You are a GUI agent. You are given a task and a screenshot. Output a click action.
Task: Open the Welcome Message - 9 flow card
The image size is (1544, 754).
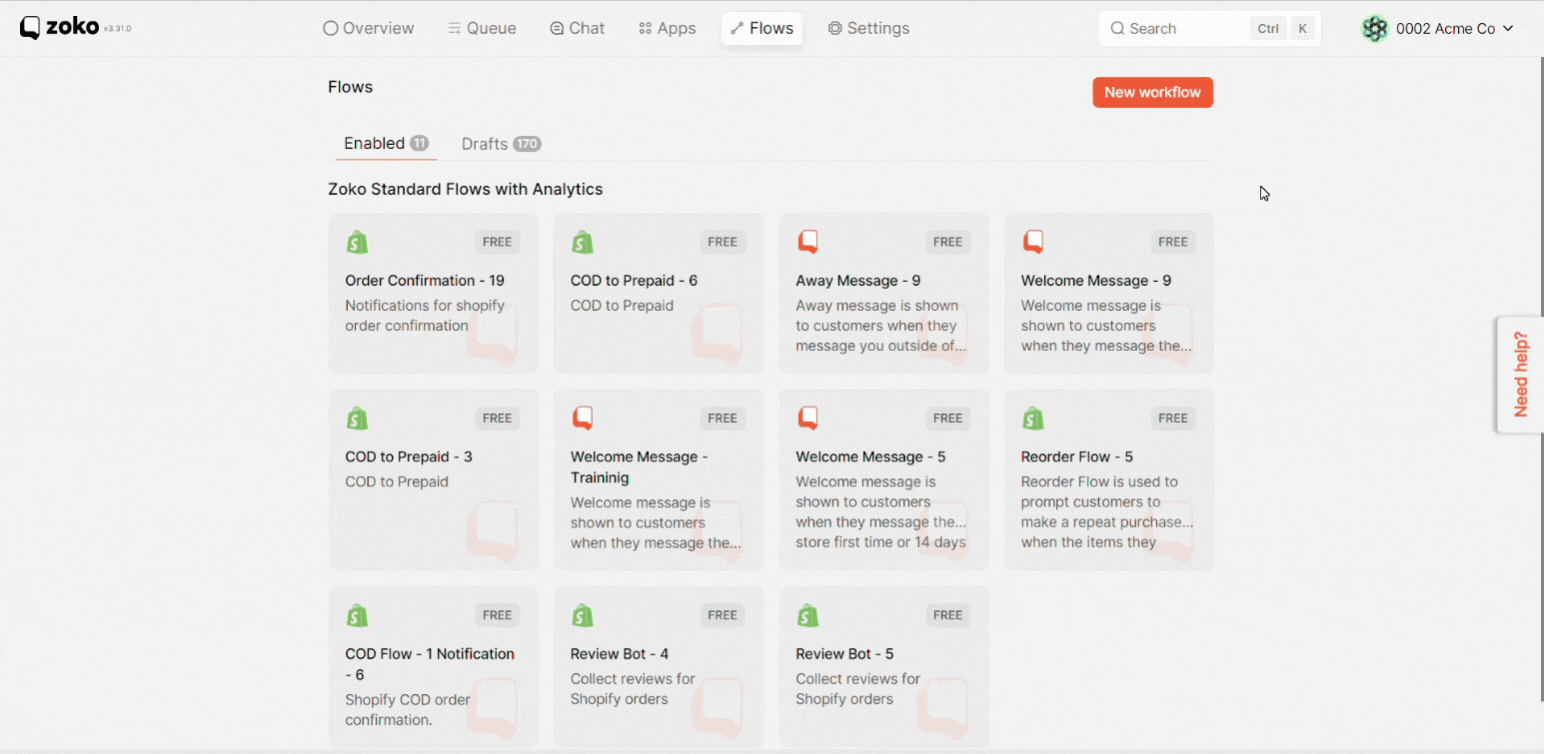click(1108, 293)
